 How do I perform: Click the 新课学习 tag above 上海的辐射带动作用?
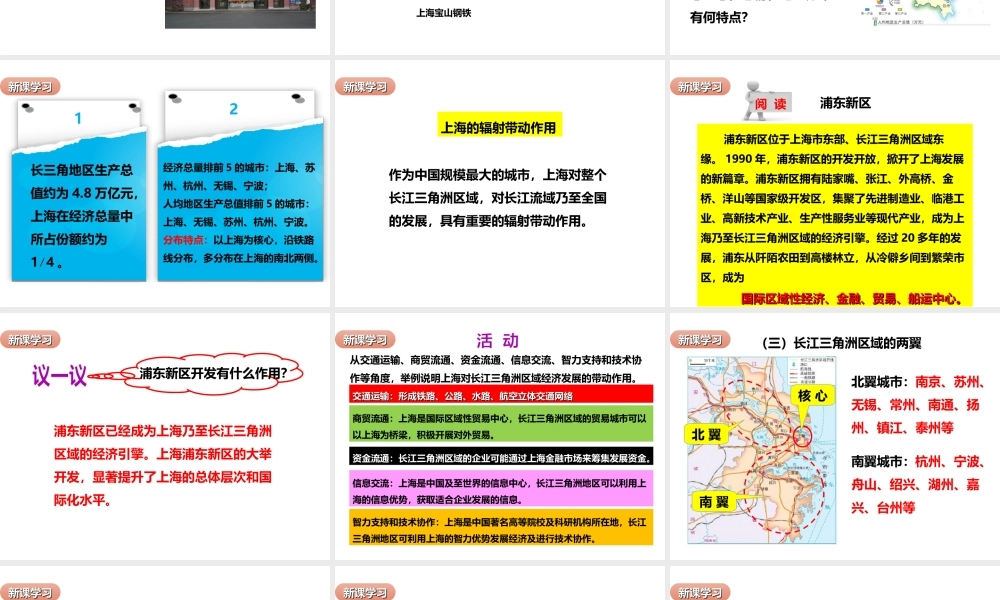point(365,87)
